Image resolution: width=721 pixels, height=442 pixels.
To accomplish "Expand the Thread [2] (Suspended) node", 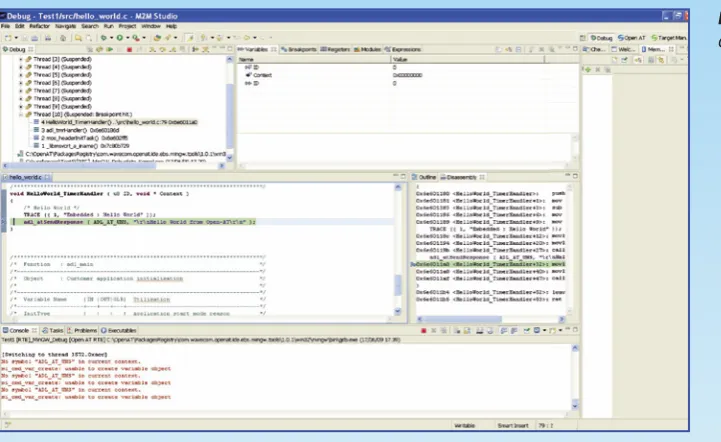I will (x=20, y=59).
